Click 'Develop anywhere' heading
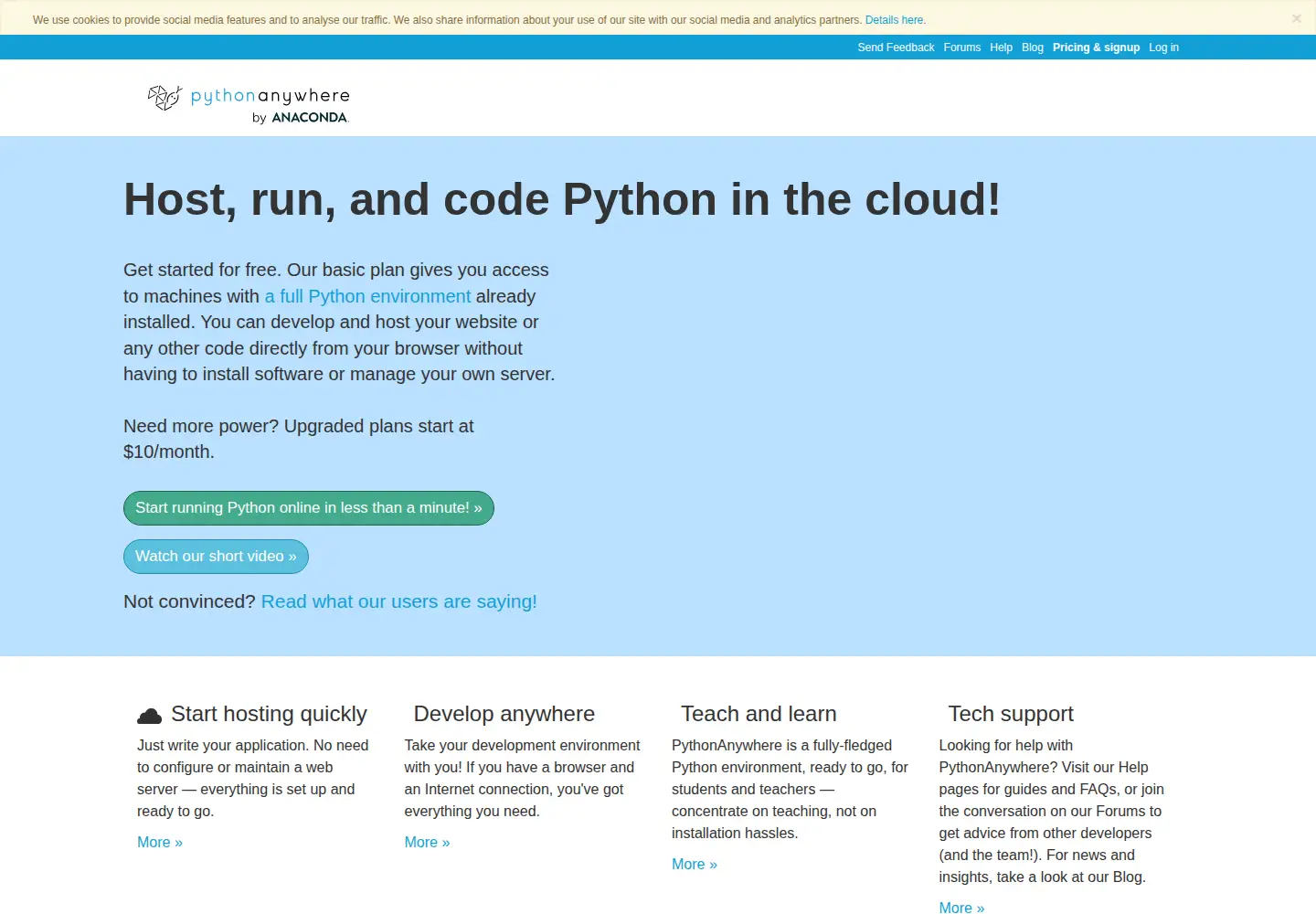This screenshot has height=914, width=1316. pyautogui.click(x=504, y=714)
